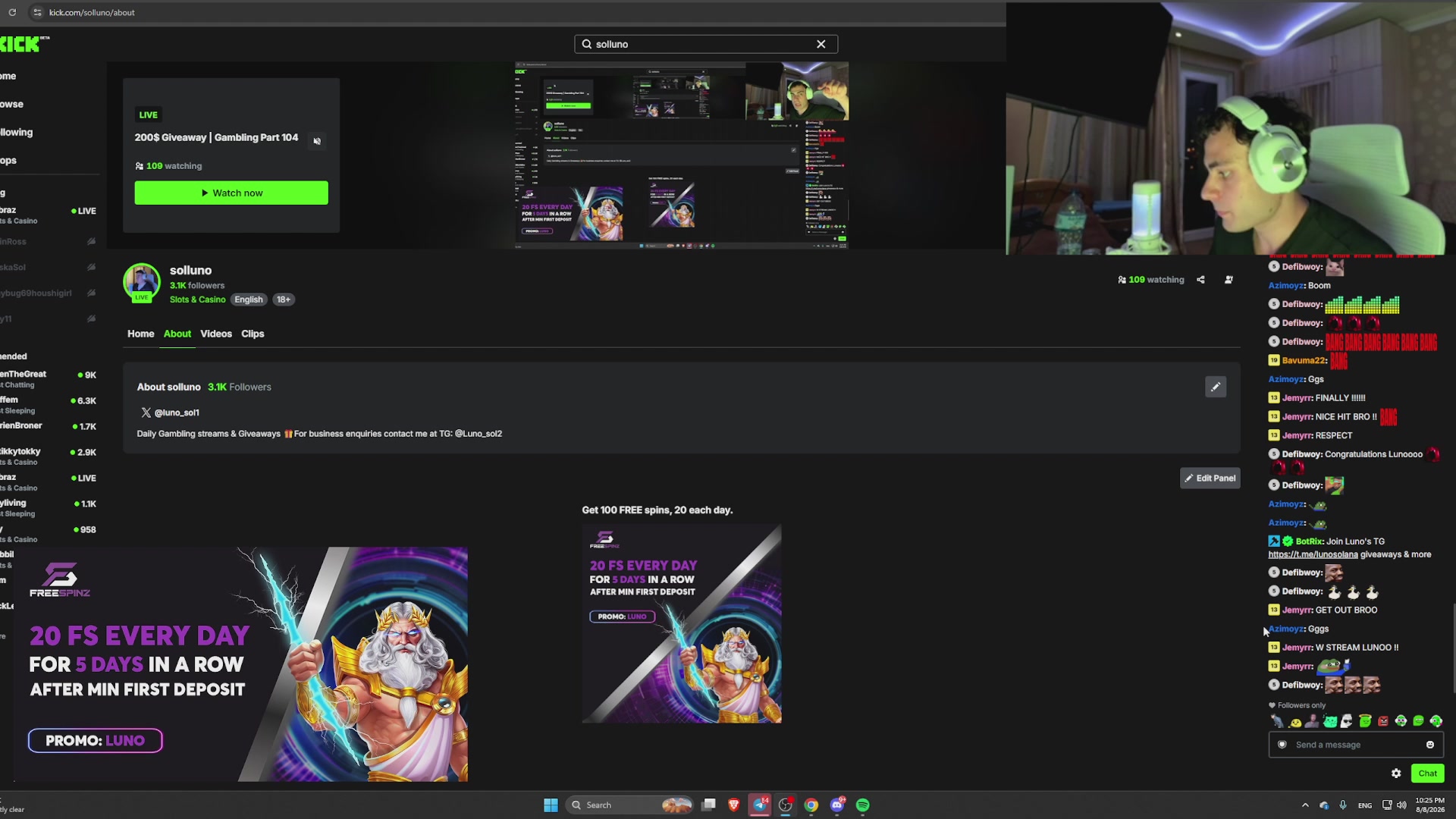
Task: Open the volume control in tray
Action: click(1401, 805)
